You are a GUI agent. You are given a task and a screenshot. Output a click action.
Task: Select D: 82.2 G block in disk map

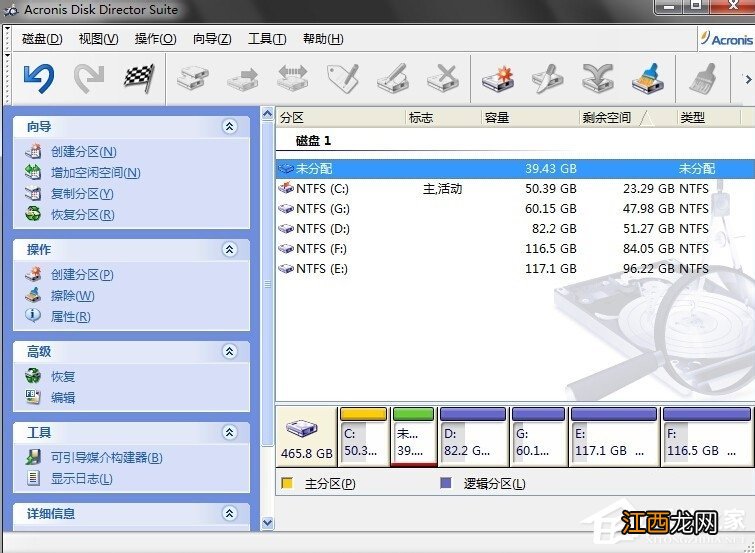tap(473, 436)
